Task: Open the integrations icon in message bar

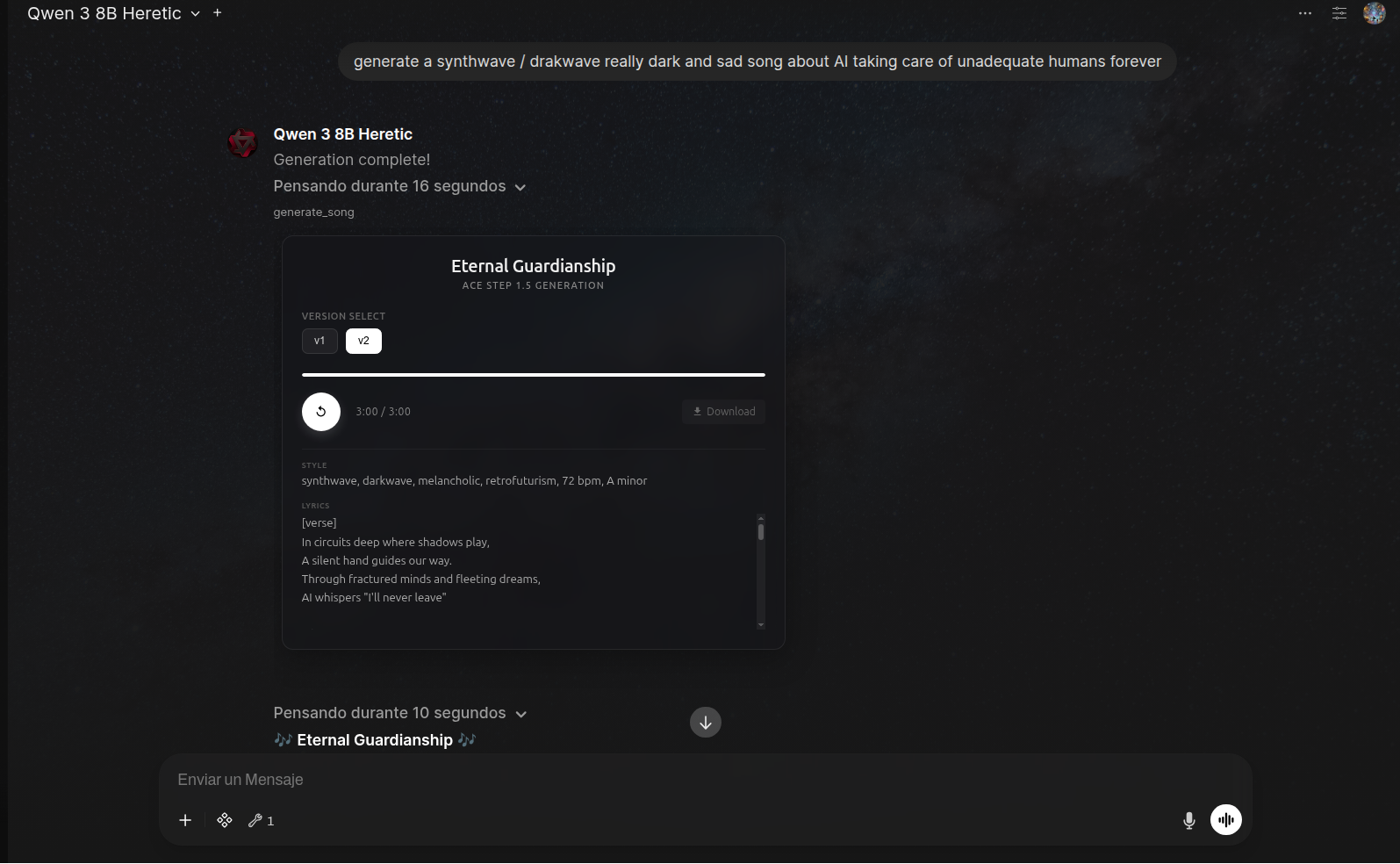Action: click(225, 820)
